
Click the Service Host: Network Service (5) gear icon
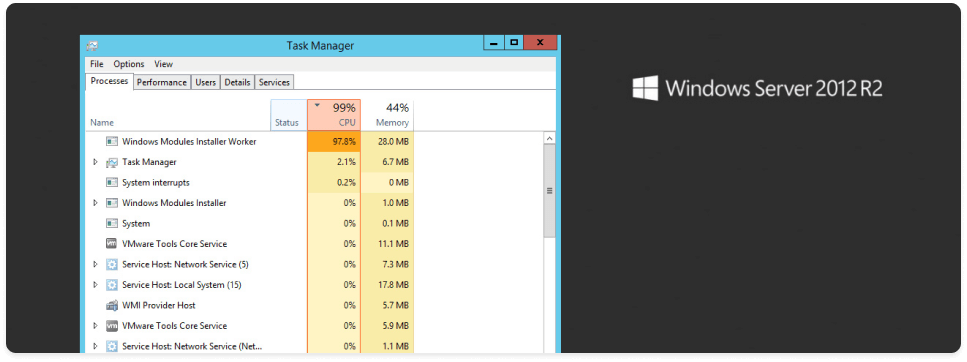(x=112, y=265)
